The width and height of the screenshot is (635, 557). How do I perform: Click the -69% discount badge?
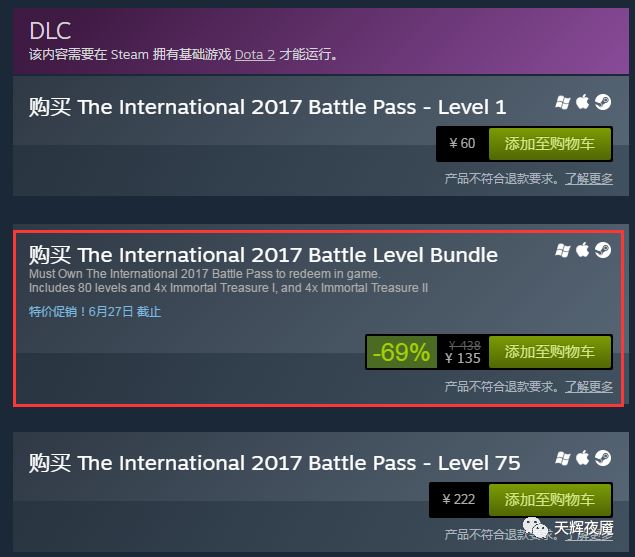401,352
